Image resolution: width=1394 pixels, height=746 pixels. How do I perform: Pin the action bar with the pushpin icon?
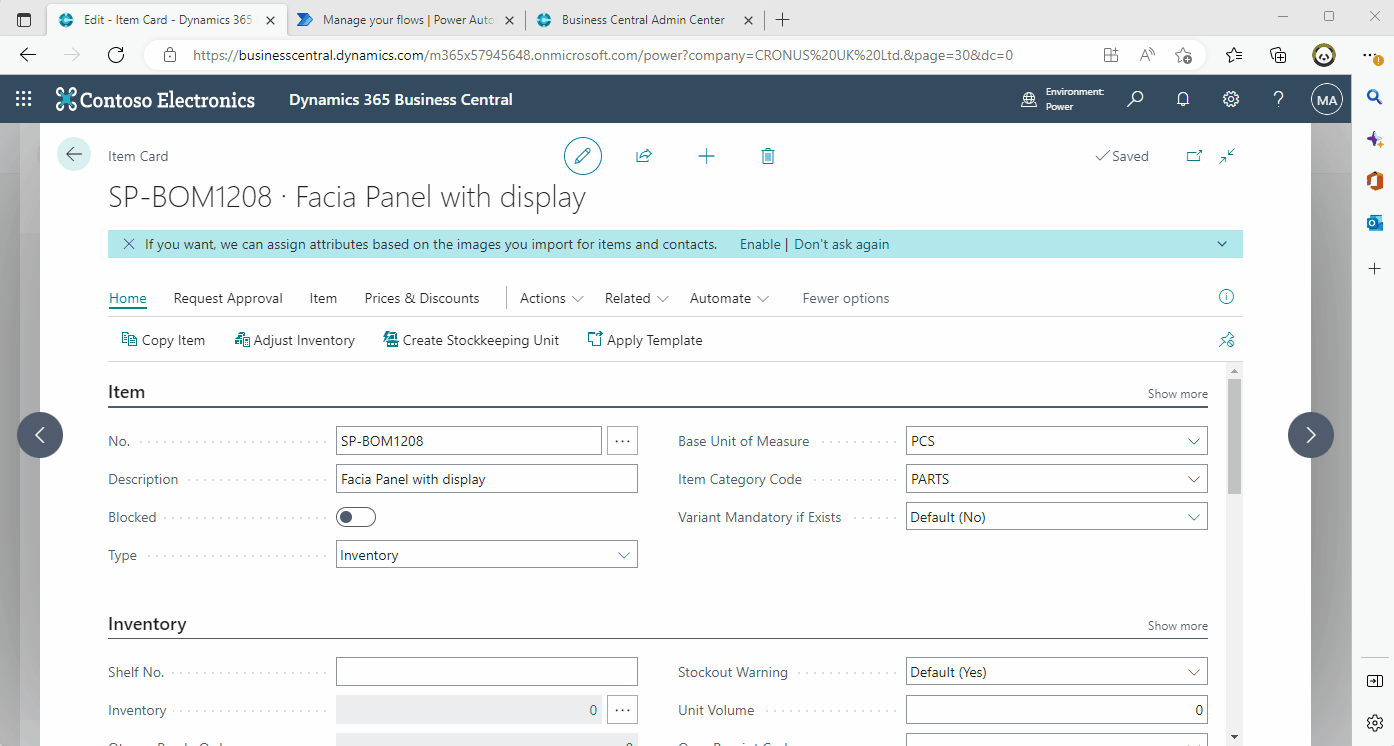click(1226, 340)
